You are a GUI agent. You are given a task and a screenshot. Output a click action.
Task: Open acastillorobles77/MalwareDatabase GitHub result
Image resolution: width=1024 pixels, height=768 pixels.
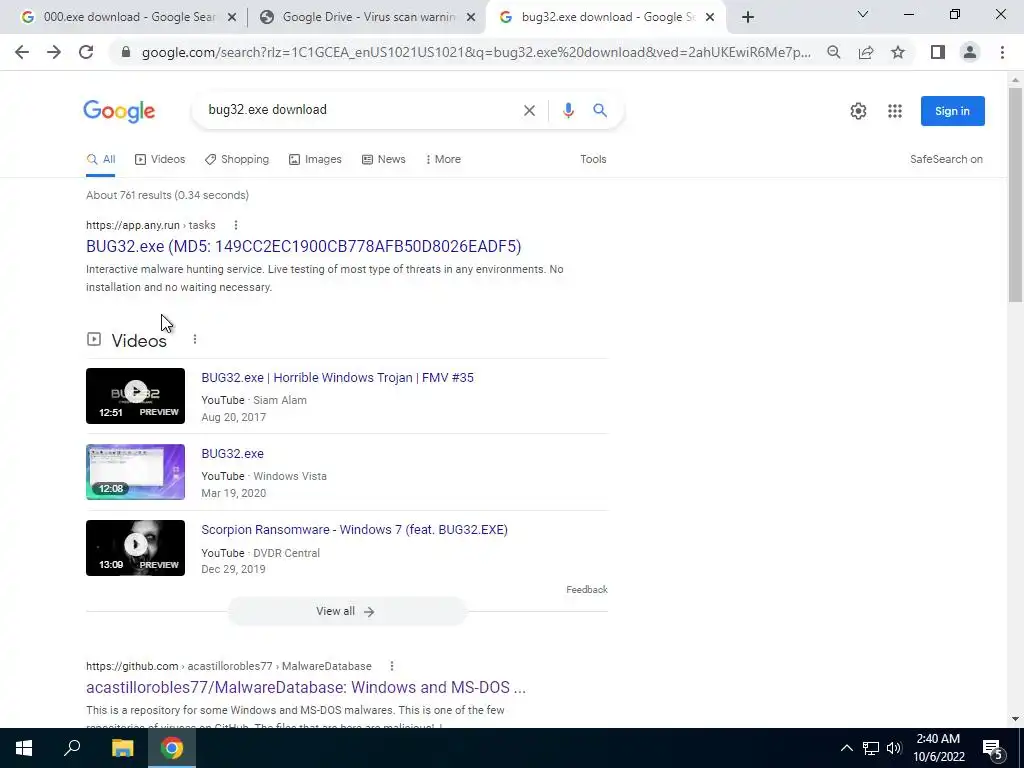click(x=306, y=688)
